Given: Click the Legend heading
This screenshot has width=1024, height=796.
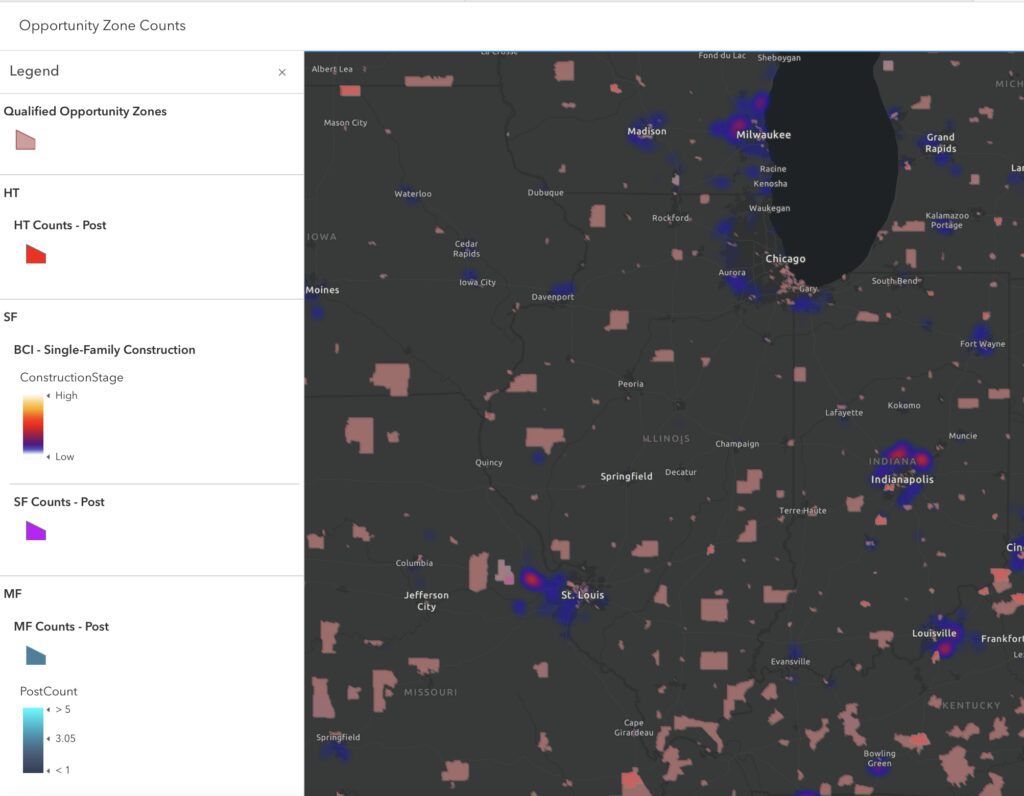Looking at the screenshot, I should click(34, 71).
